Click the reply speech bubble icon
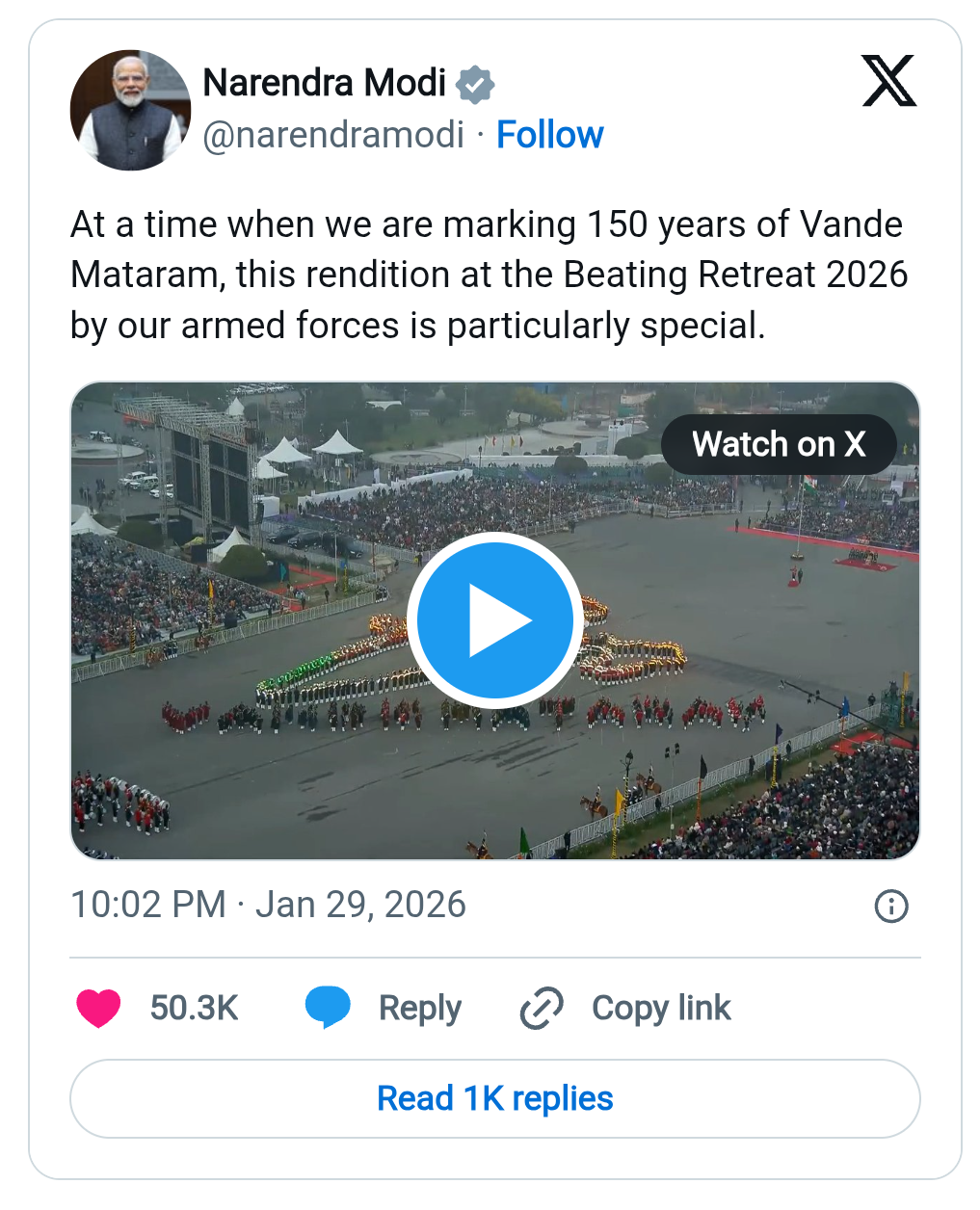Viewport: 980px width, 1210px height. point(328,1008)
